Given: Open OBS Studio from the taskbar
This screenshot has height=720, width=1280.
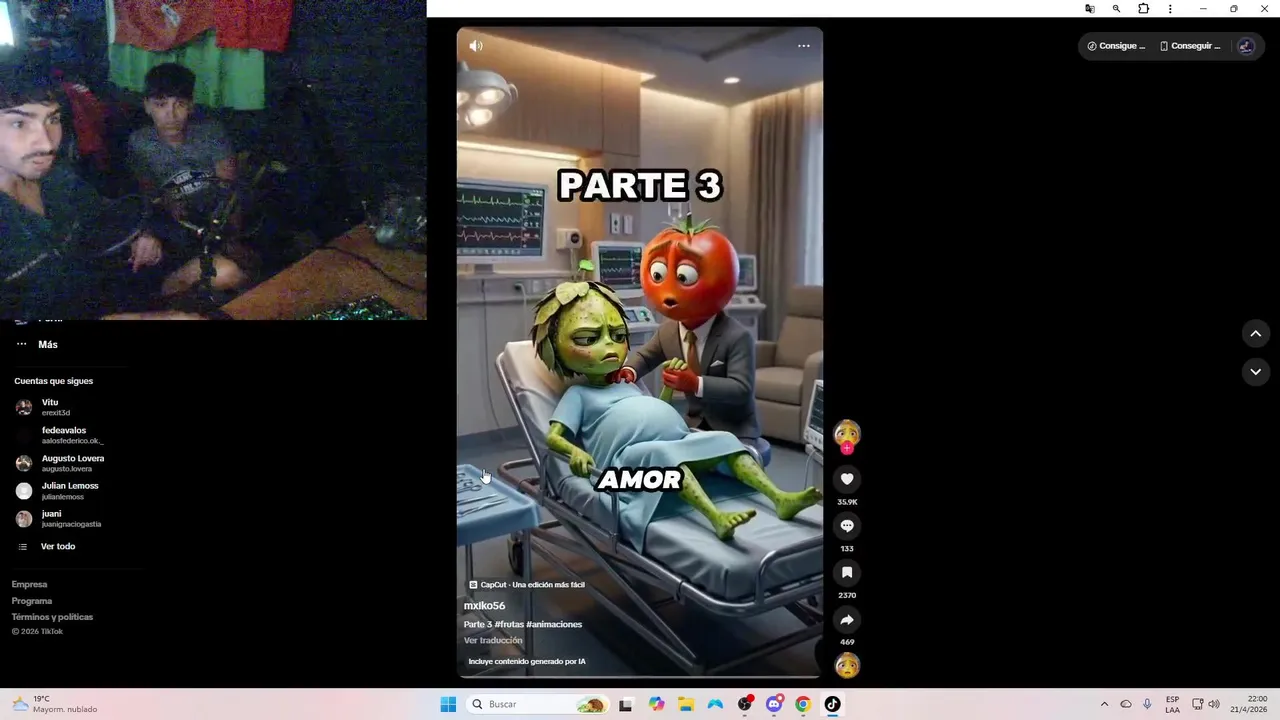Looking at the screenshot, I should pyautogui.click(x=745, y=704).
